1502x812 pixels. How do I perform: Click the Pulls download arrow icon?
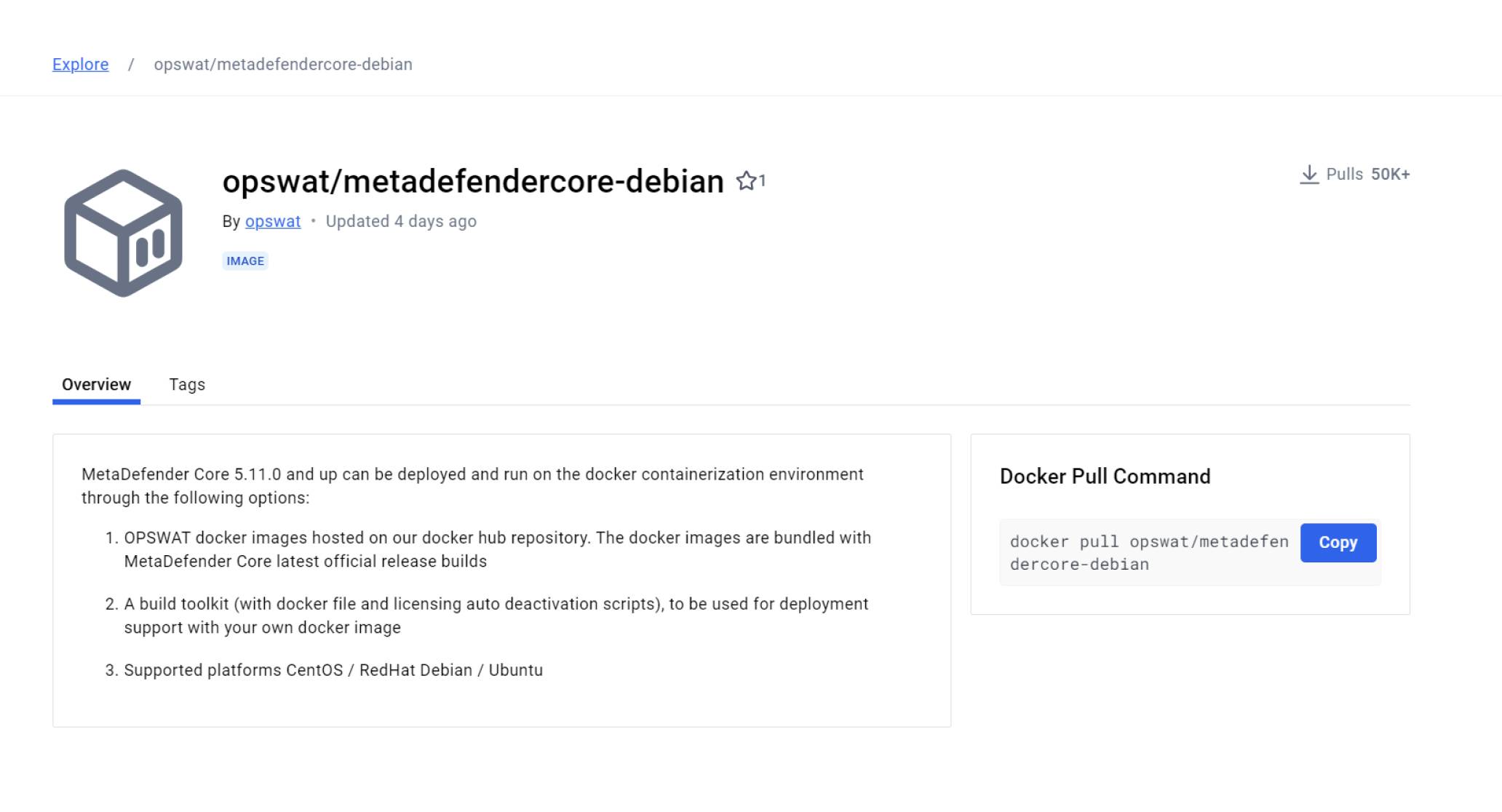click(1309, 175)
